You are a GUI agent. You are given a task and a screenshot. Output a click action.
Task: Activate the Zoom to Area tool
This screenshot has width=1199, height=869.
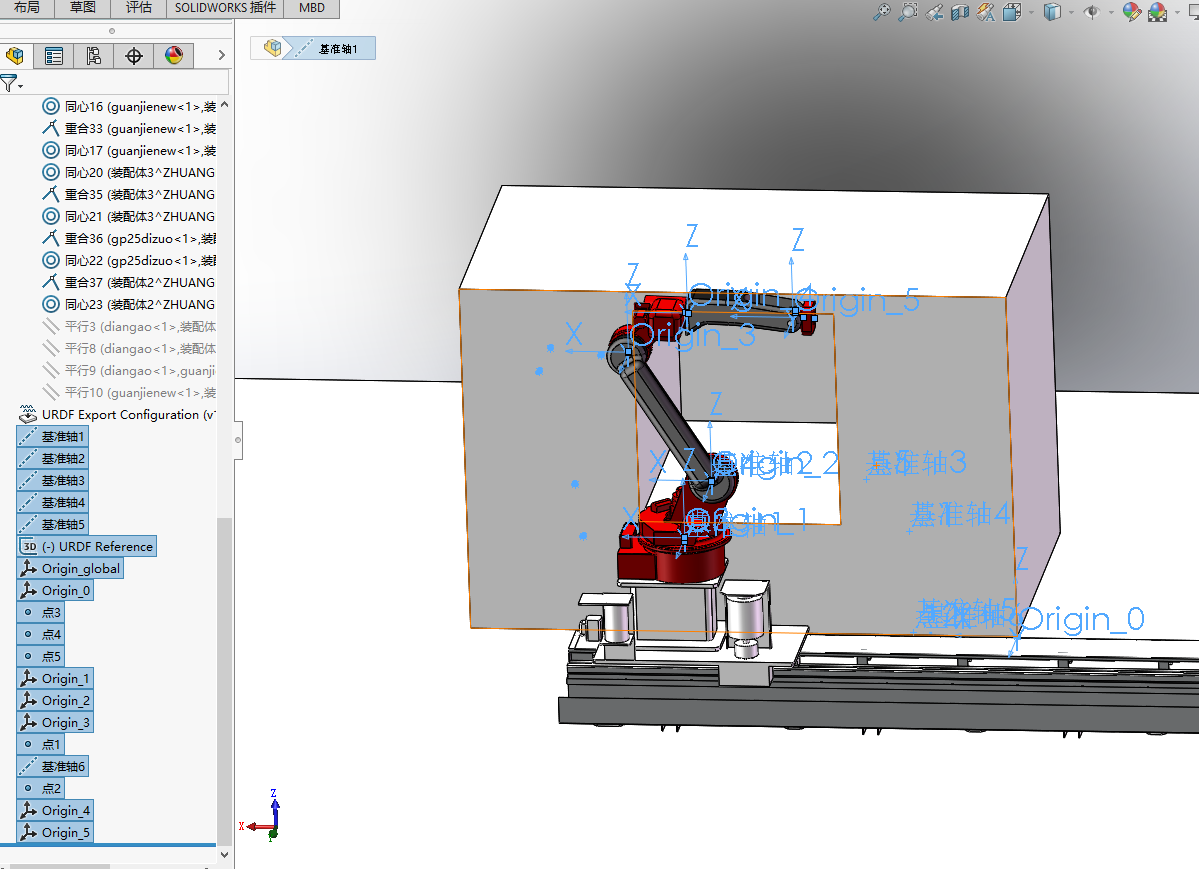click(x=908, y=12)
